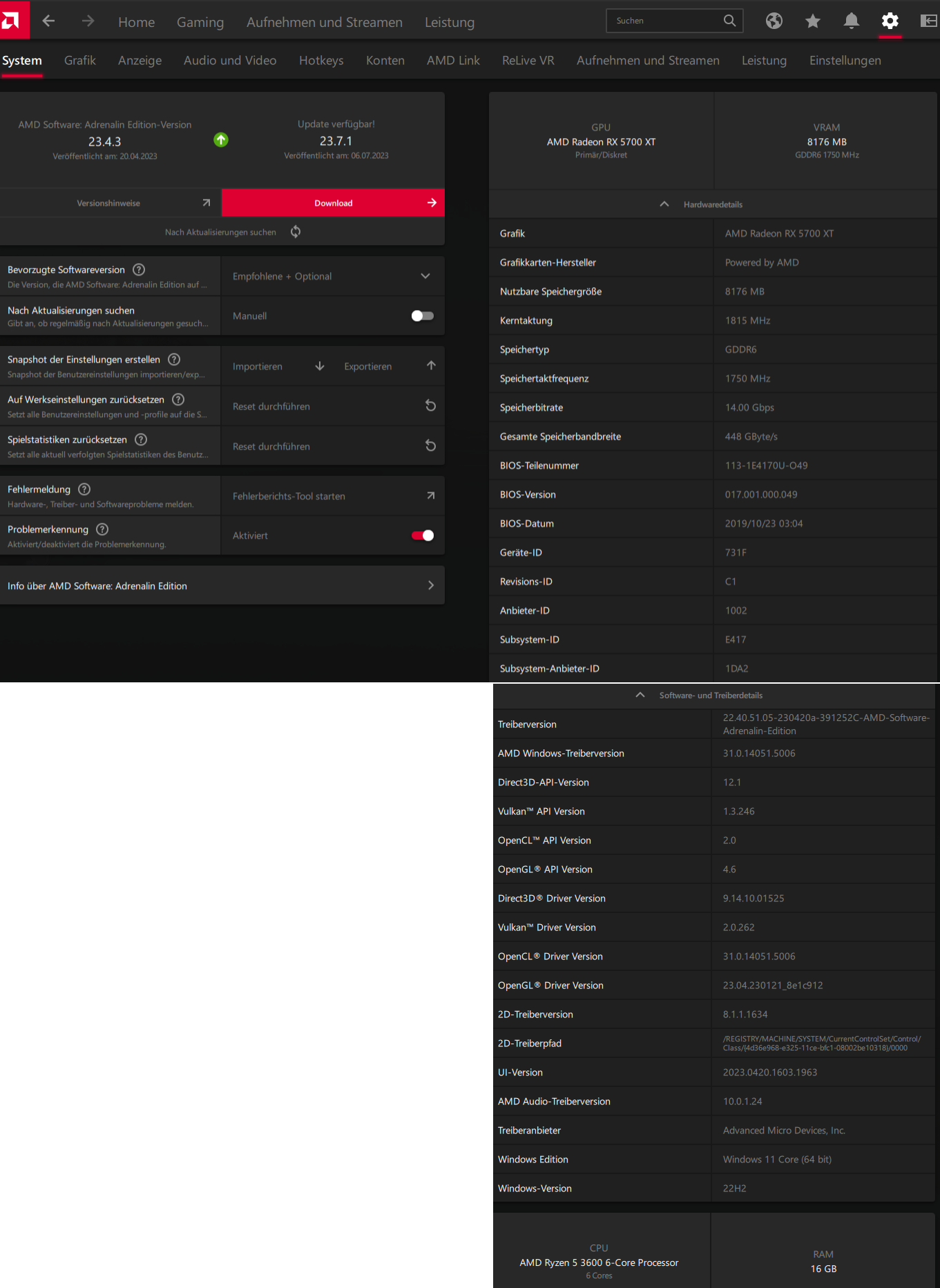Image resolution: width=940 pixels, height=1288 pixels.
Task: Go to the Home menu
Action: 137,22
